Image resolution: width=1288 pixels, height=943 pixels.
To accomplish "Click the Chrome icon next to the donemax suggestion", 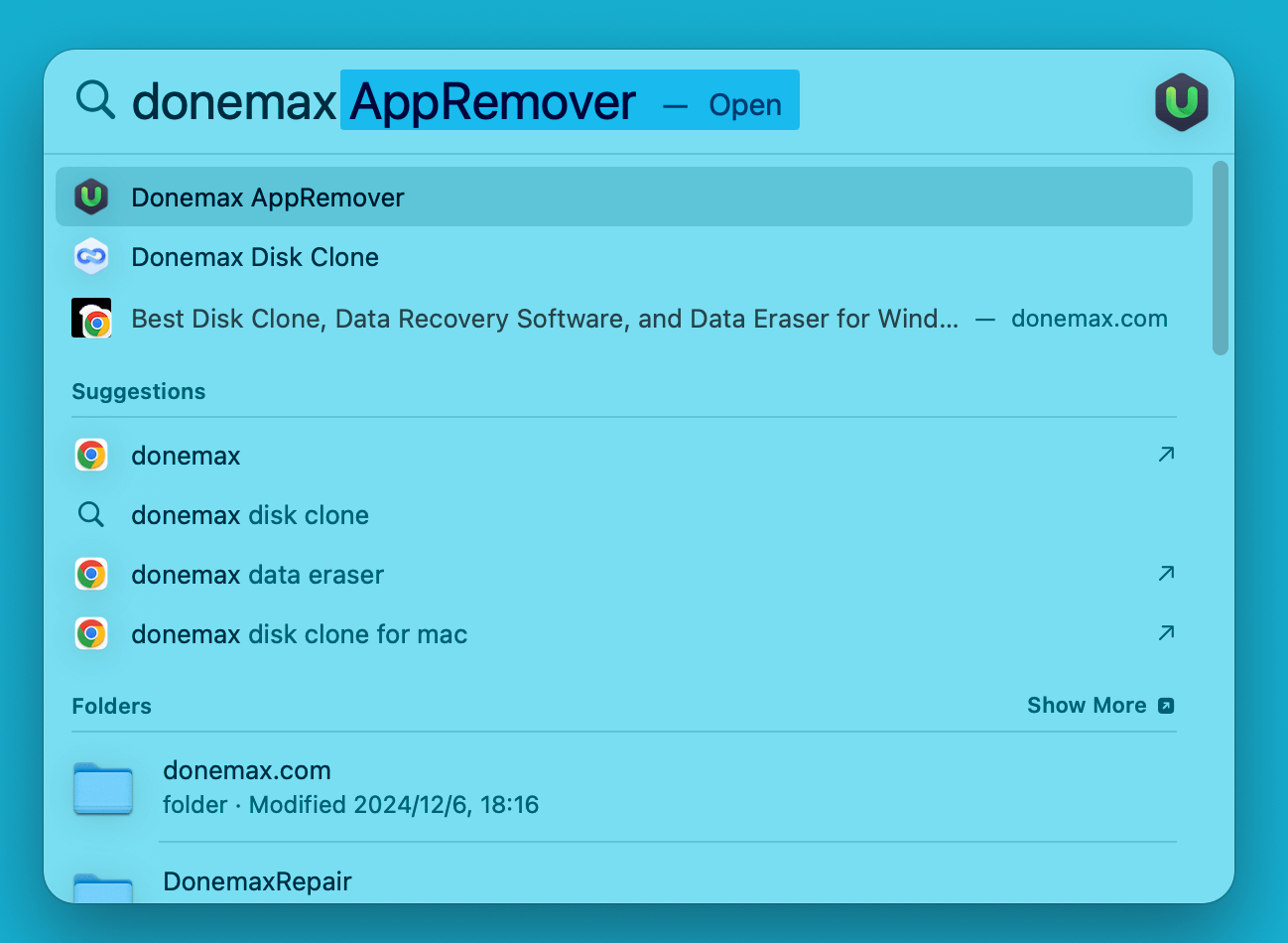I will pyautogui.click(x=91, y=455).
